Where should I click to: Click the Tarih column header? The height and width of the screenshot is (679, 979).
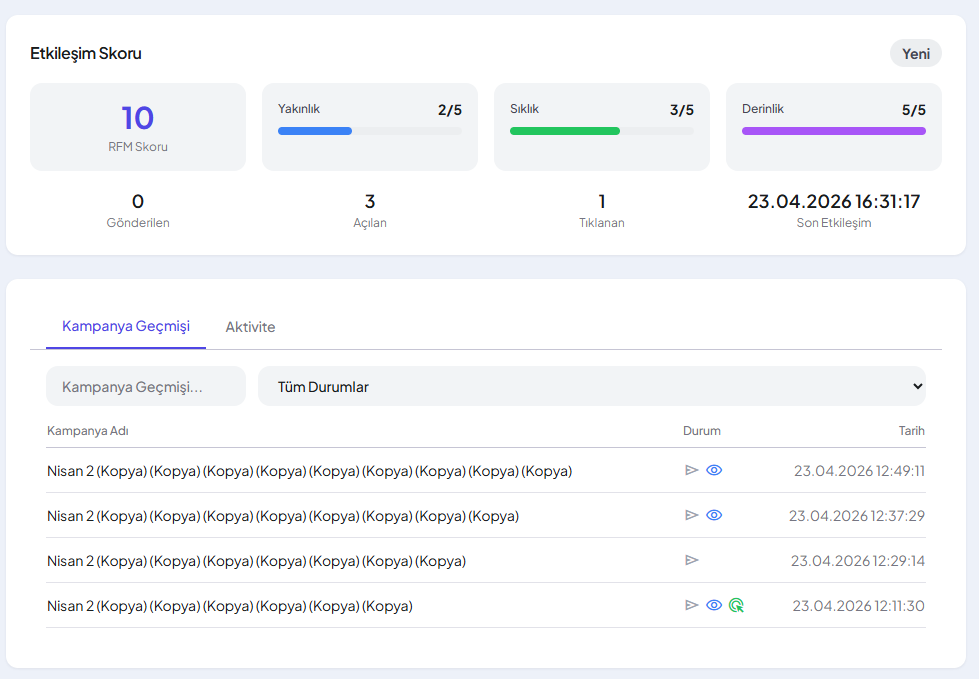pyautogui.click(x=912, y=431)
